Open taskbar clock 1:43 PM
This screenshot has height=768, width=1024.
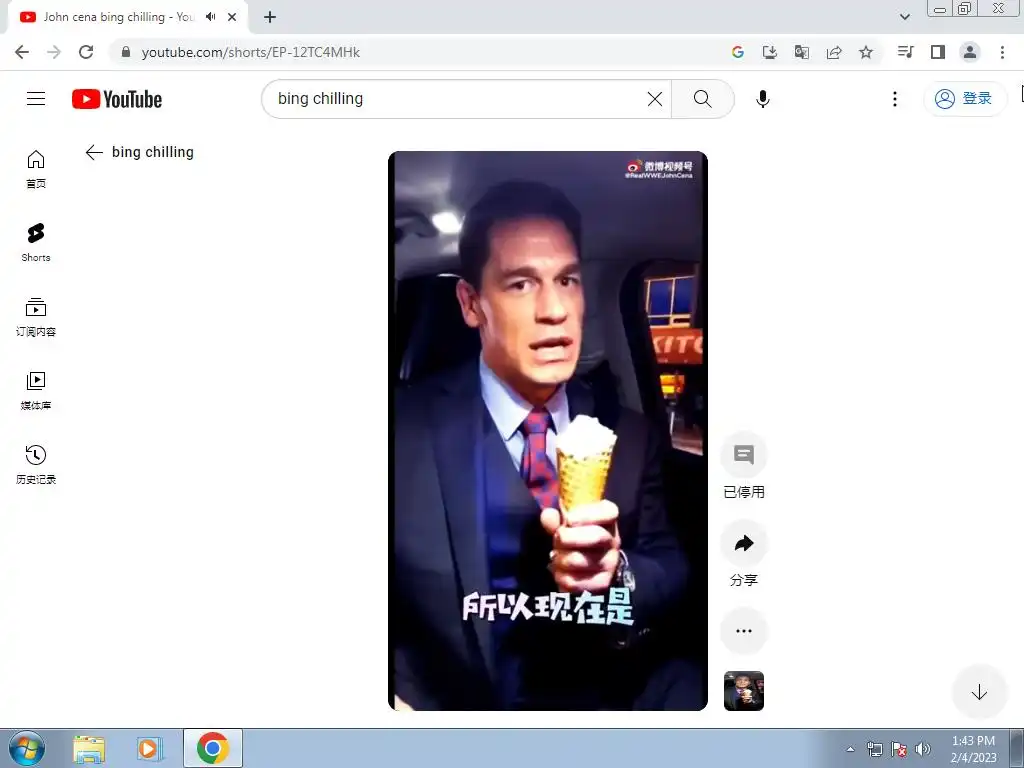coord(973,749)
